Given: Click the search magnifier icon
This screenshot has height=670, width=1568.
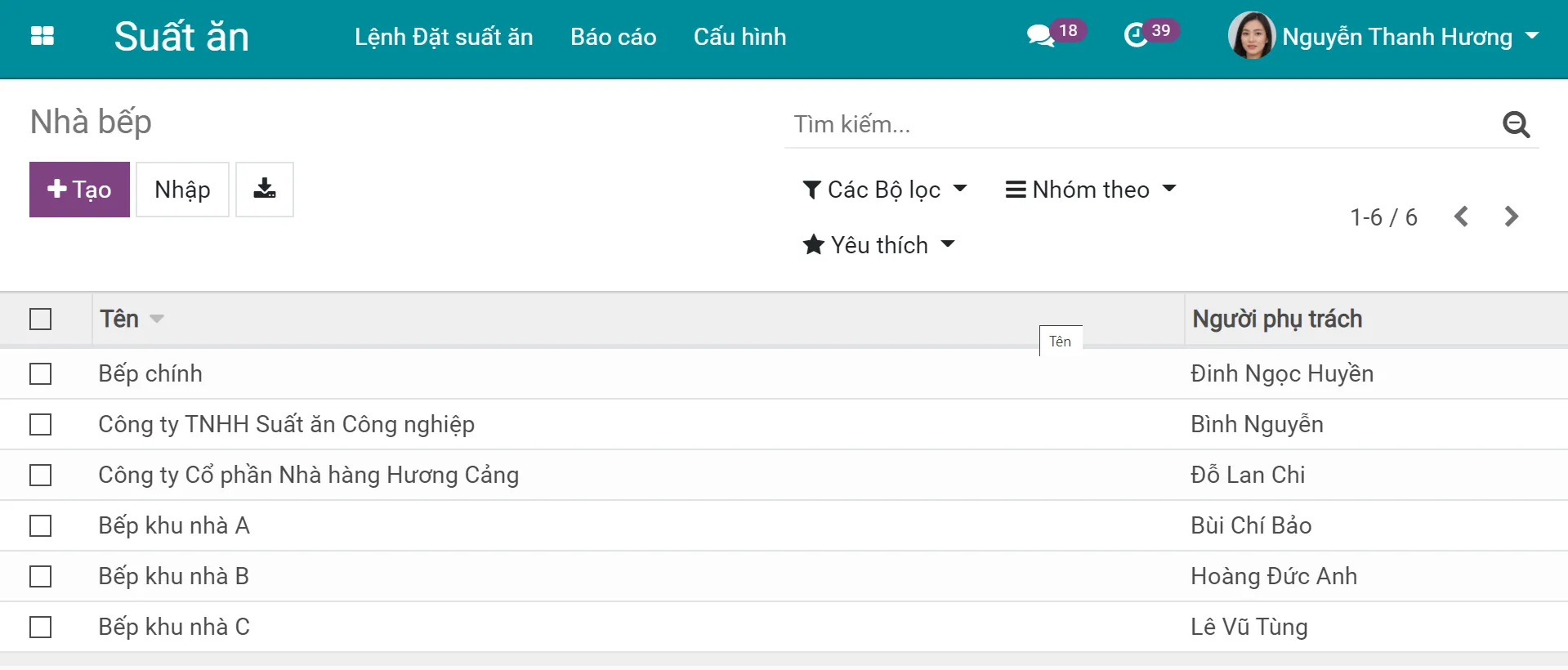Looking at the screenshot, I should 1517,124.
